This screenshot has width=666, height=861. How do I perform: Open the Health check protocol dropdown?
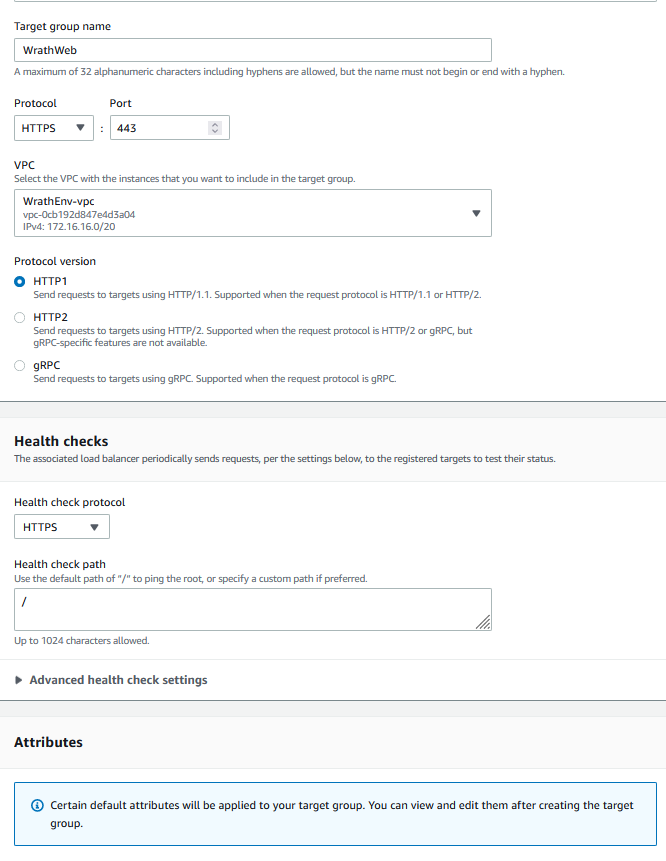pyautogui.click(x=62, y=527)
